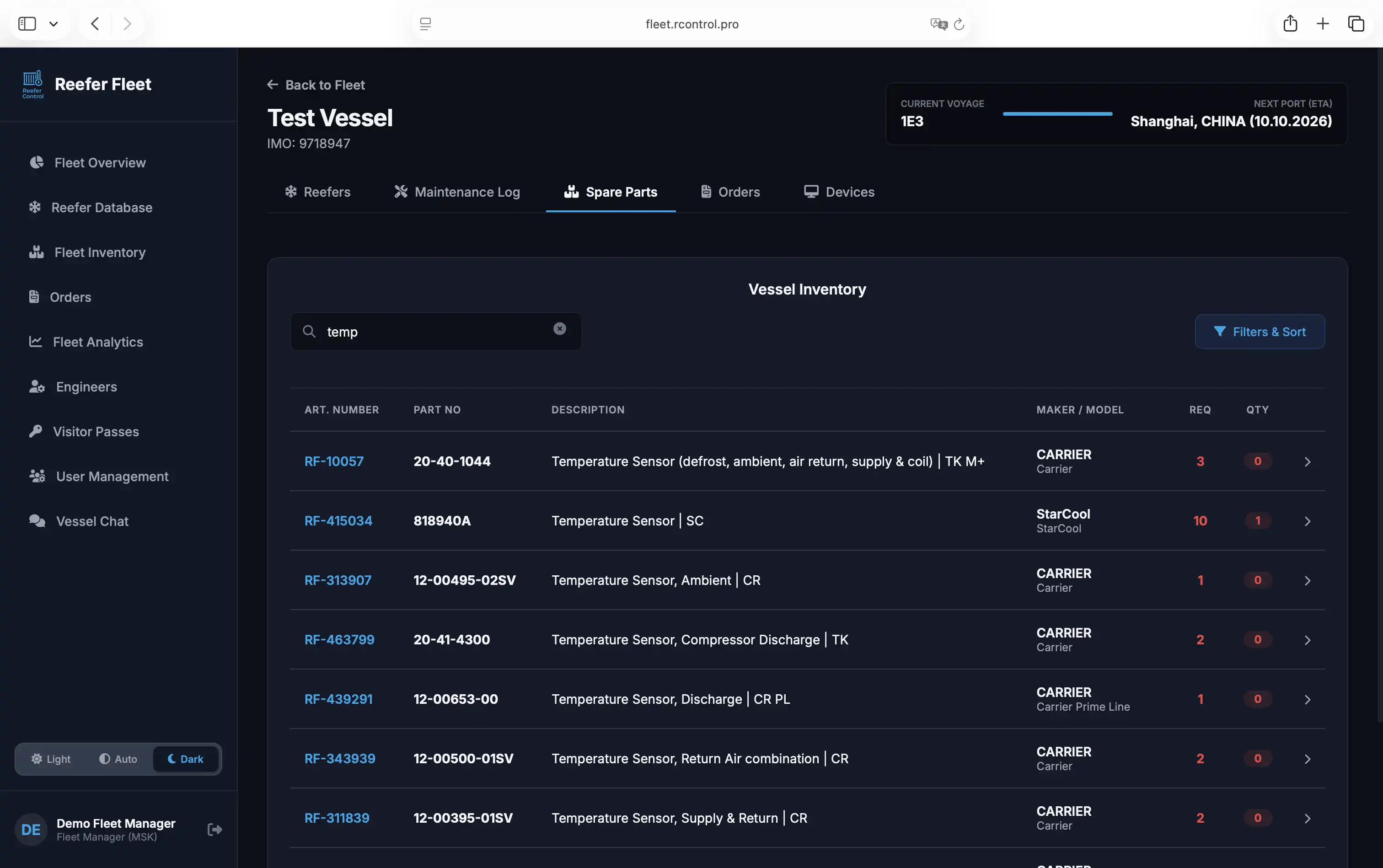Open Fleet Overview in the sidebar
The height and width of the screenshot is (868, 1383).
click(87, 162)
